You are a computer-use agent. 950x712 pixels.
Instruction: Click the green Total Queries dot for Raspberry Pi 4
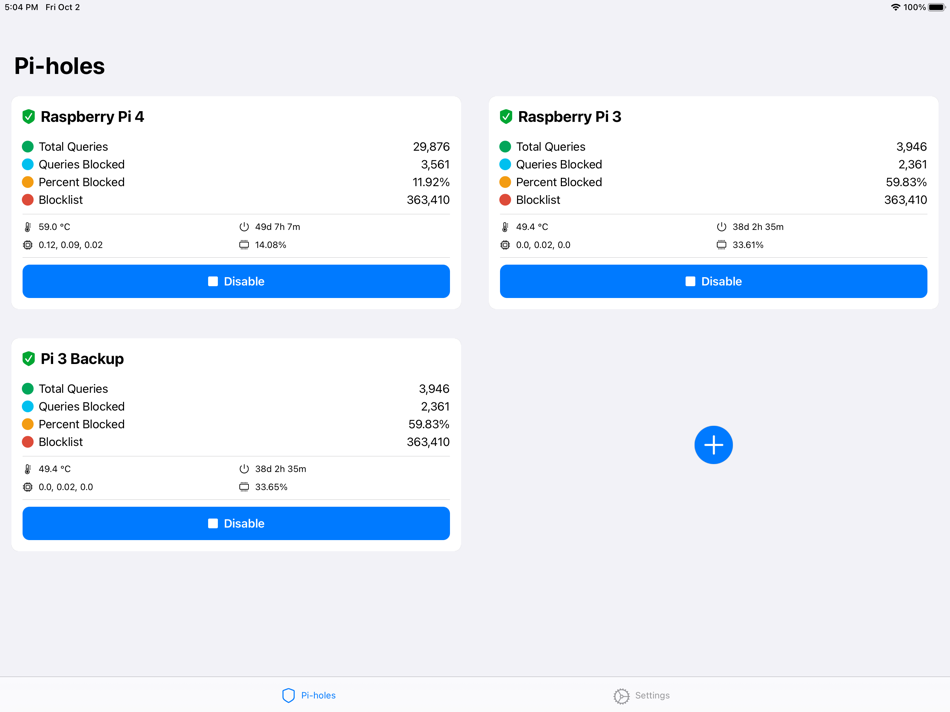click(28, 147)
